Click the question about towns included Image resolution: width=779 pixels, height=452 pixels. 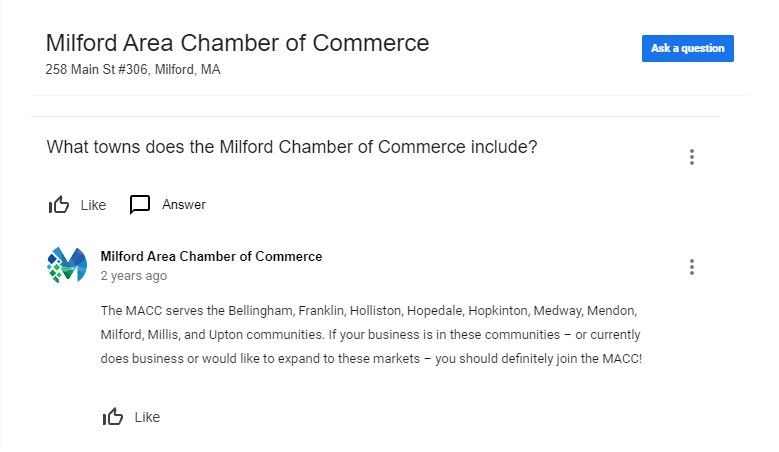(292, 147)
